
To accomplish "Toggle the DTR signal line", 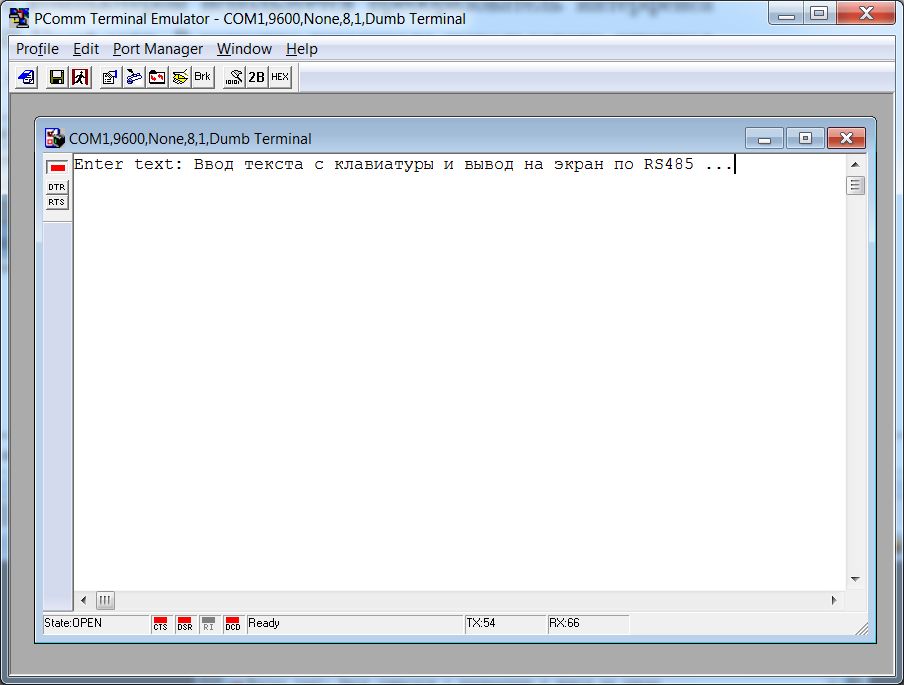I will [57, 187].
